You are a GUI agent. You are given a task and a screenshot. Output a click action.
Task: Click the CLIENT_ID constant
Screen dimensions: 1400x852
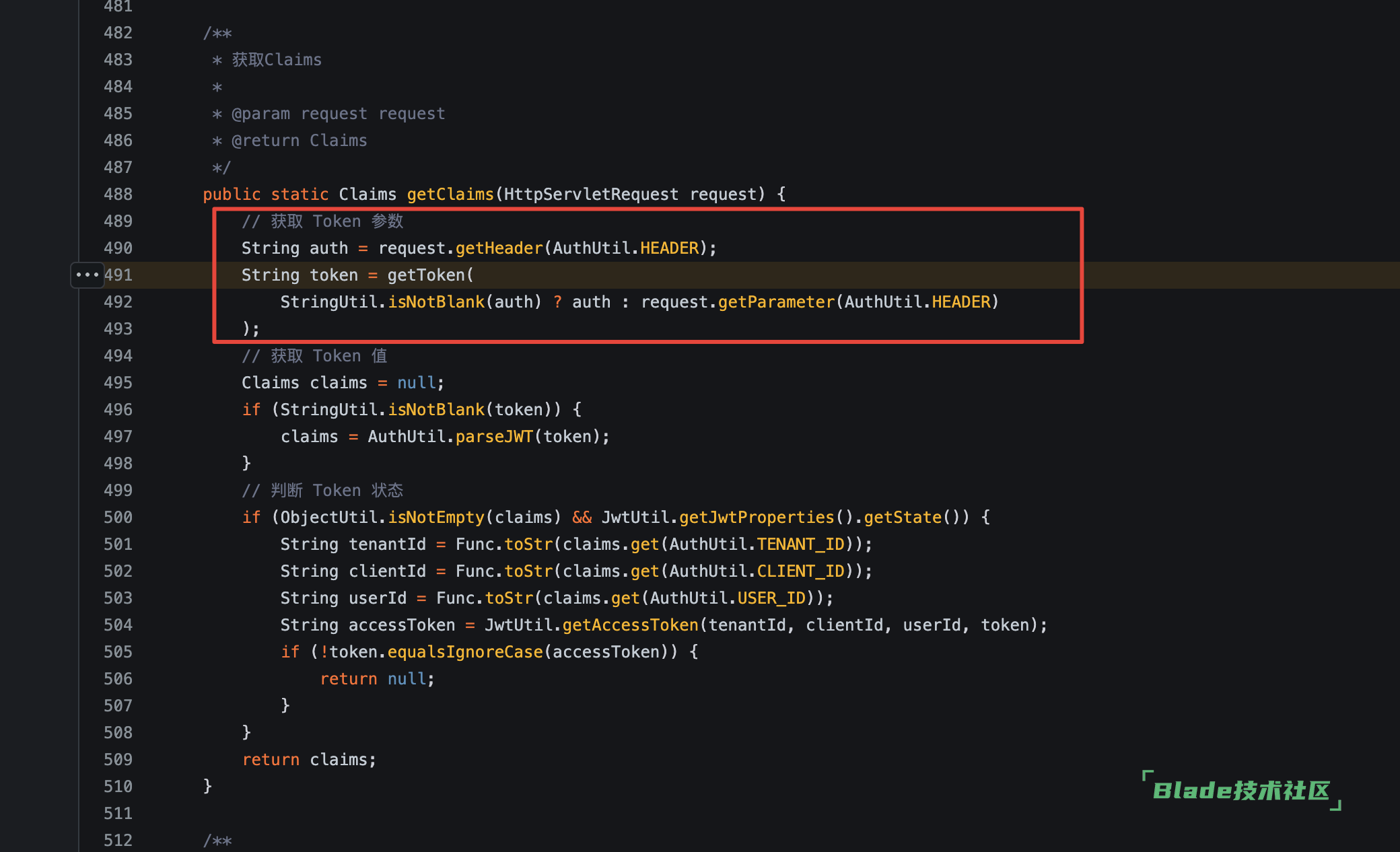click(800, 571)
